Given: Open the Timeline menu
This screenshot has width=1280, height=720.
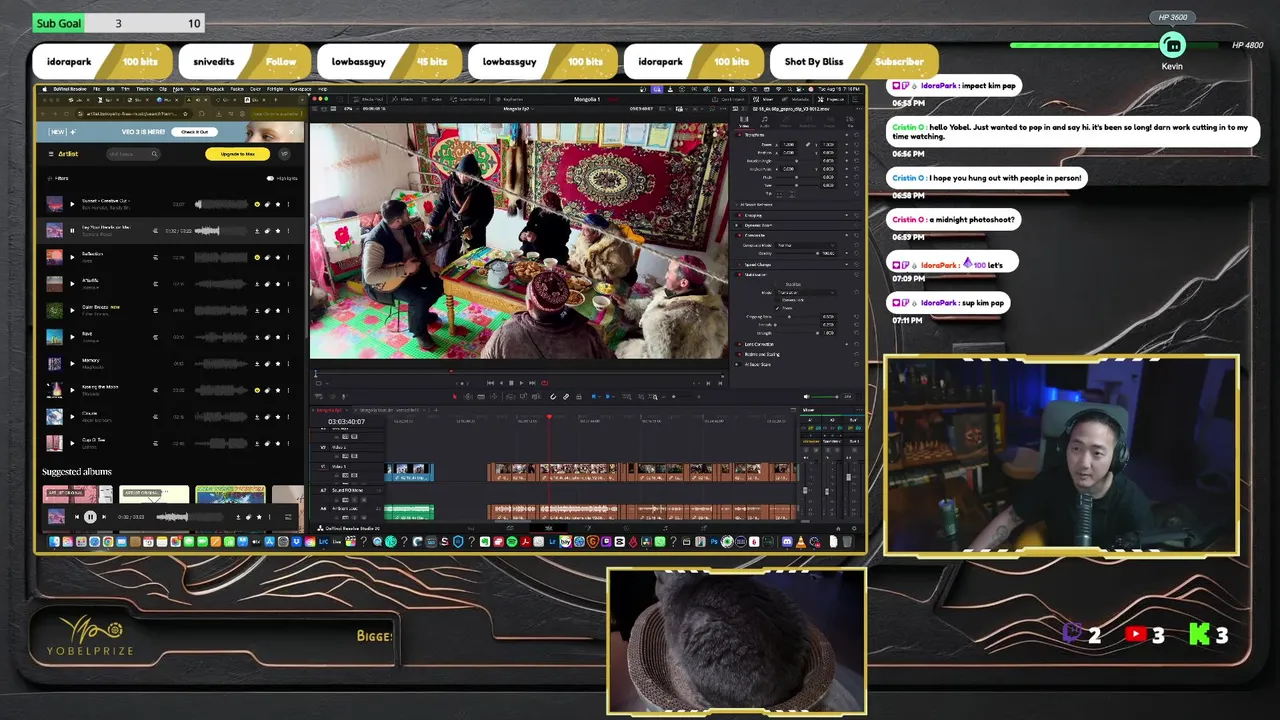Looking at the screenshot, I should (144, 89).
